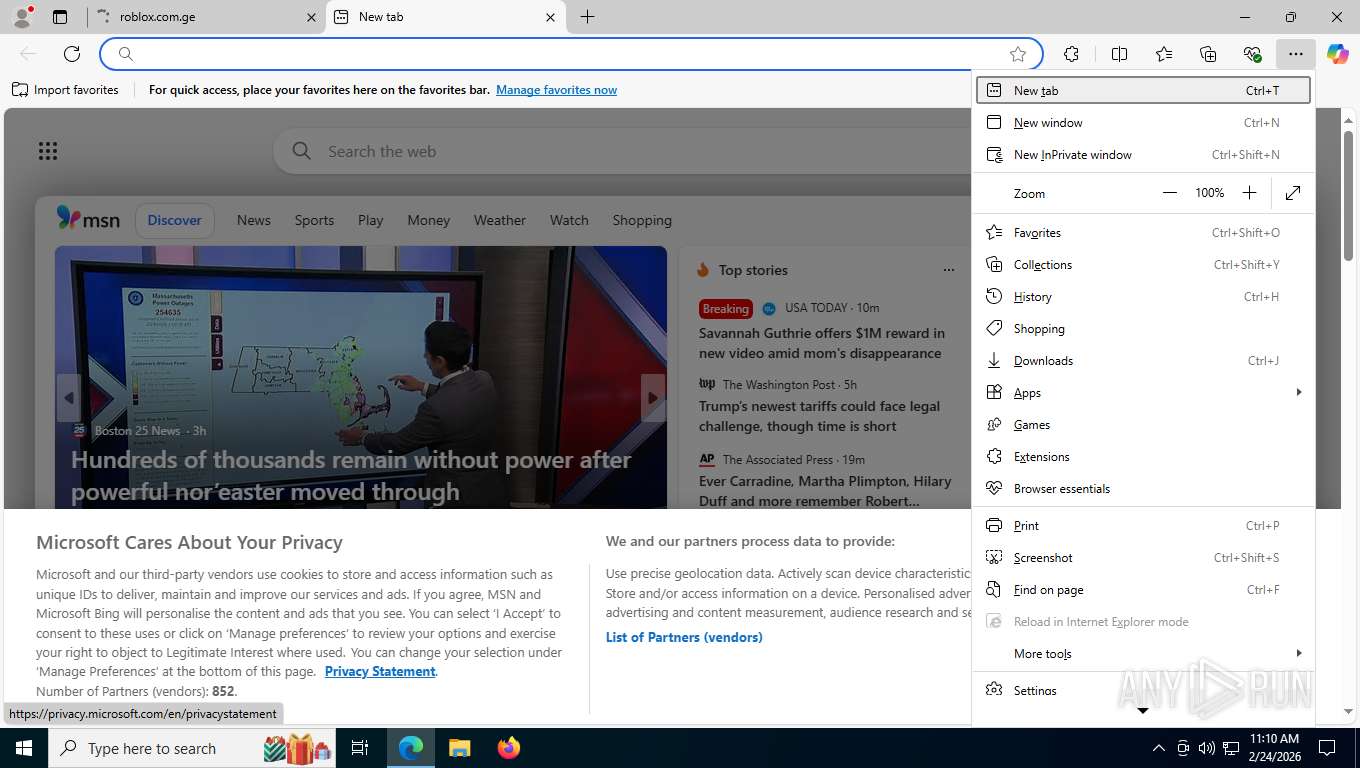The height and width of the screenshot is (768, 1360).
Task: Open Downloads from the menu
Action: point(1143,360)
